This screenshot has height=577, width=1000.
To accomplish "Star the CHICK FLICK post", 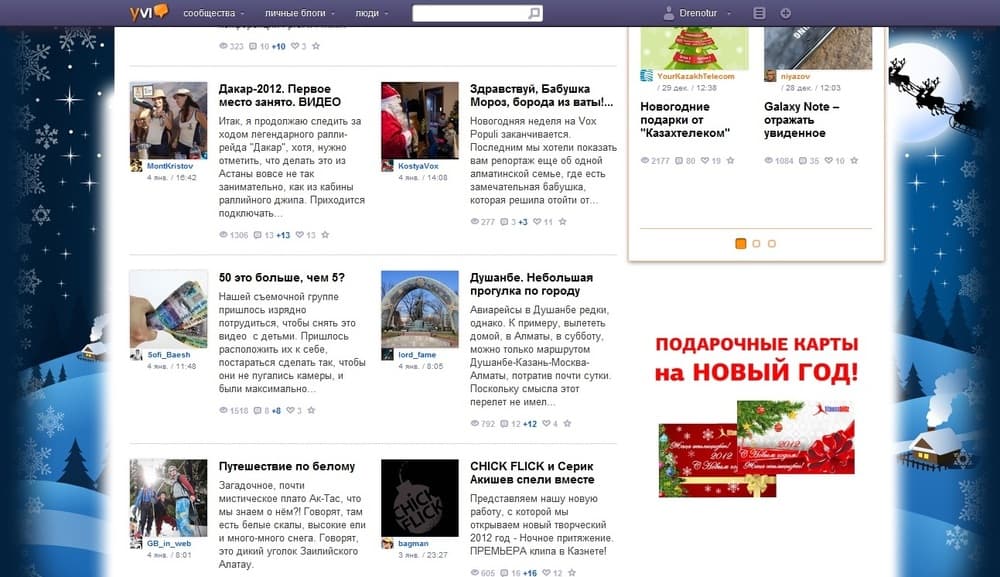I will (x=572, y=573).
